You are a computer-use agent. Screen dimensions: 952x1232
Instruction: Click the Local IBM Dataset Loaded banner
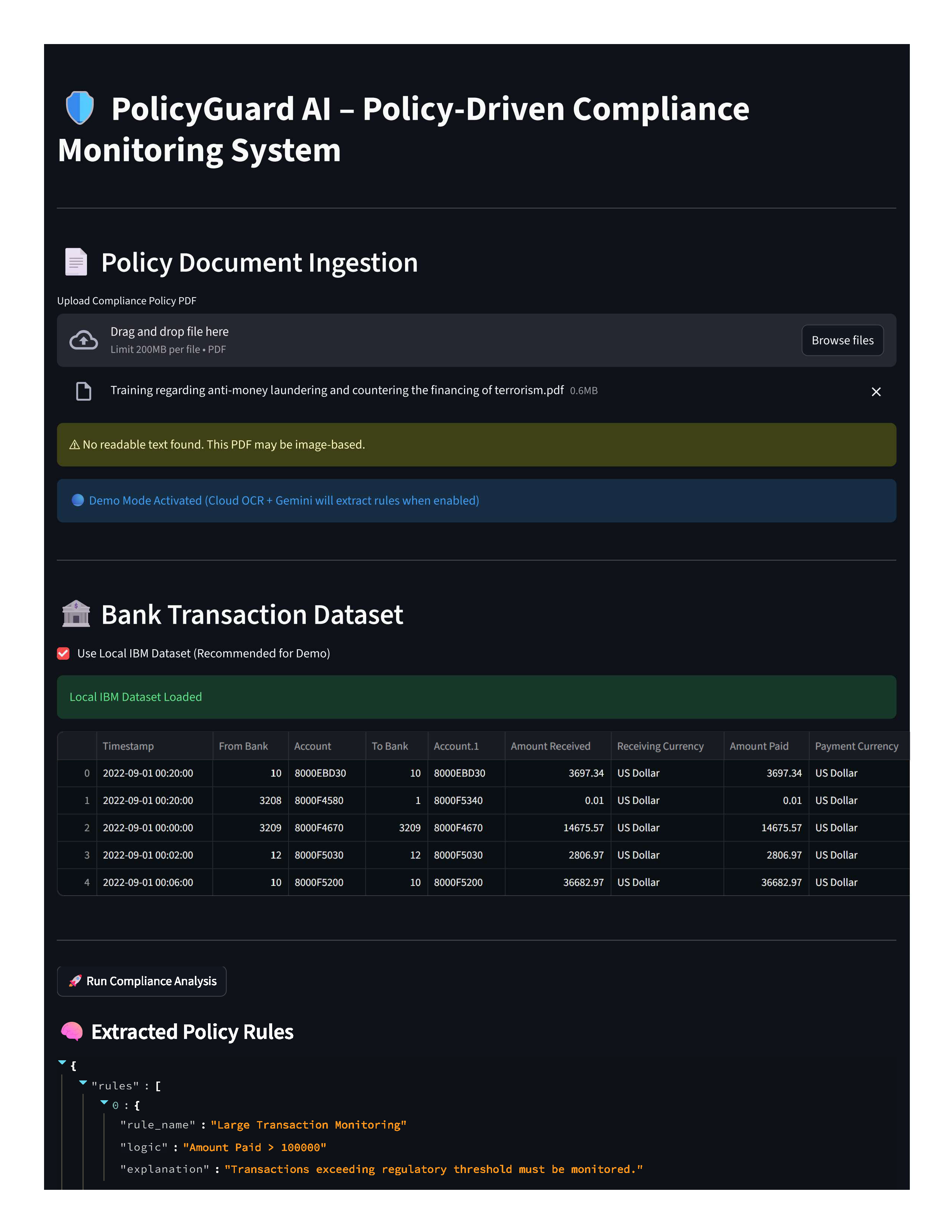tap(135, 697)
